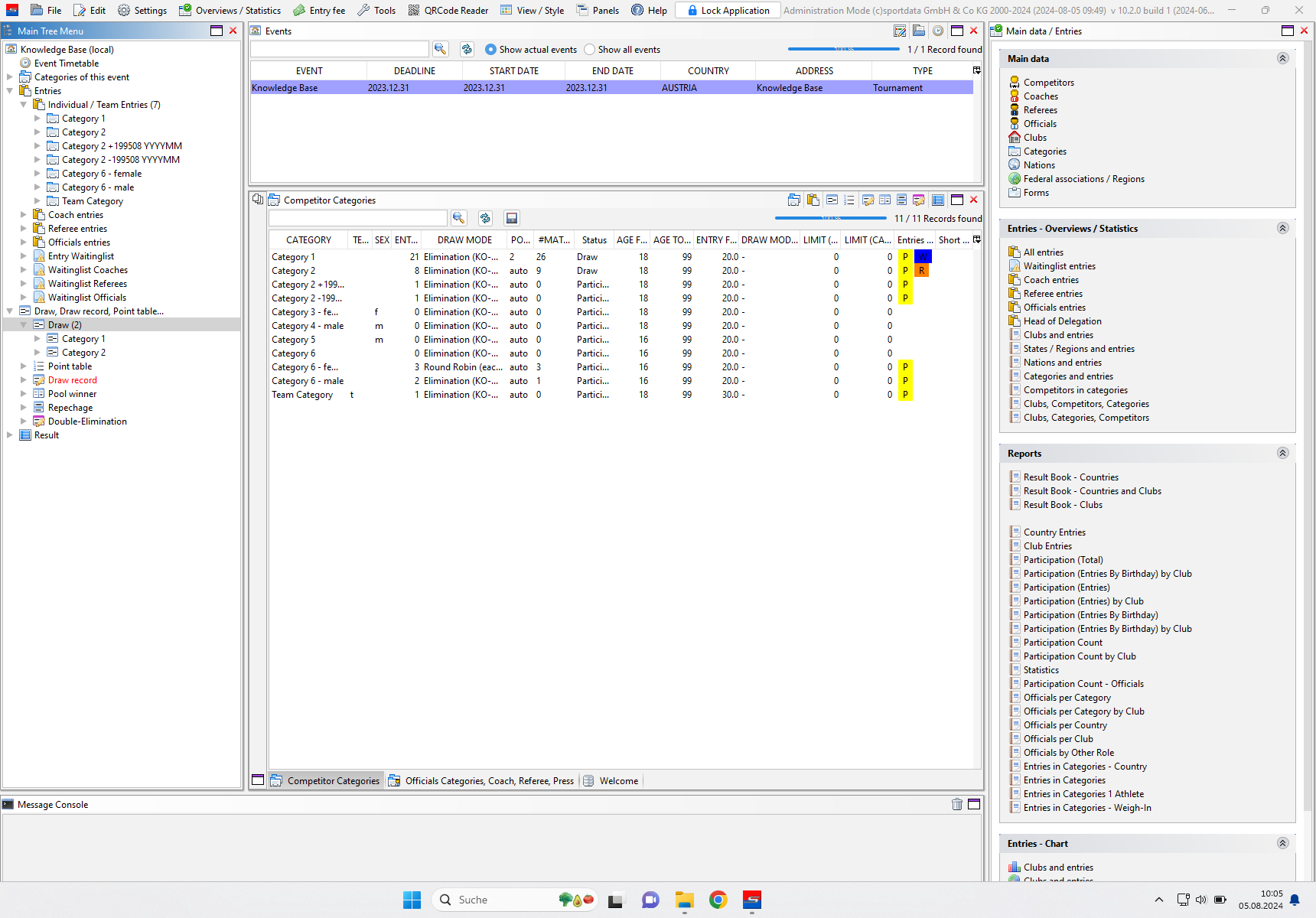
Task: Click the Competitor Categories search magnifier icon
Action: [458, 218]
